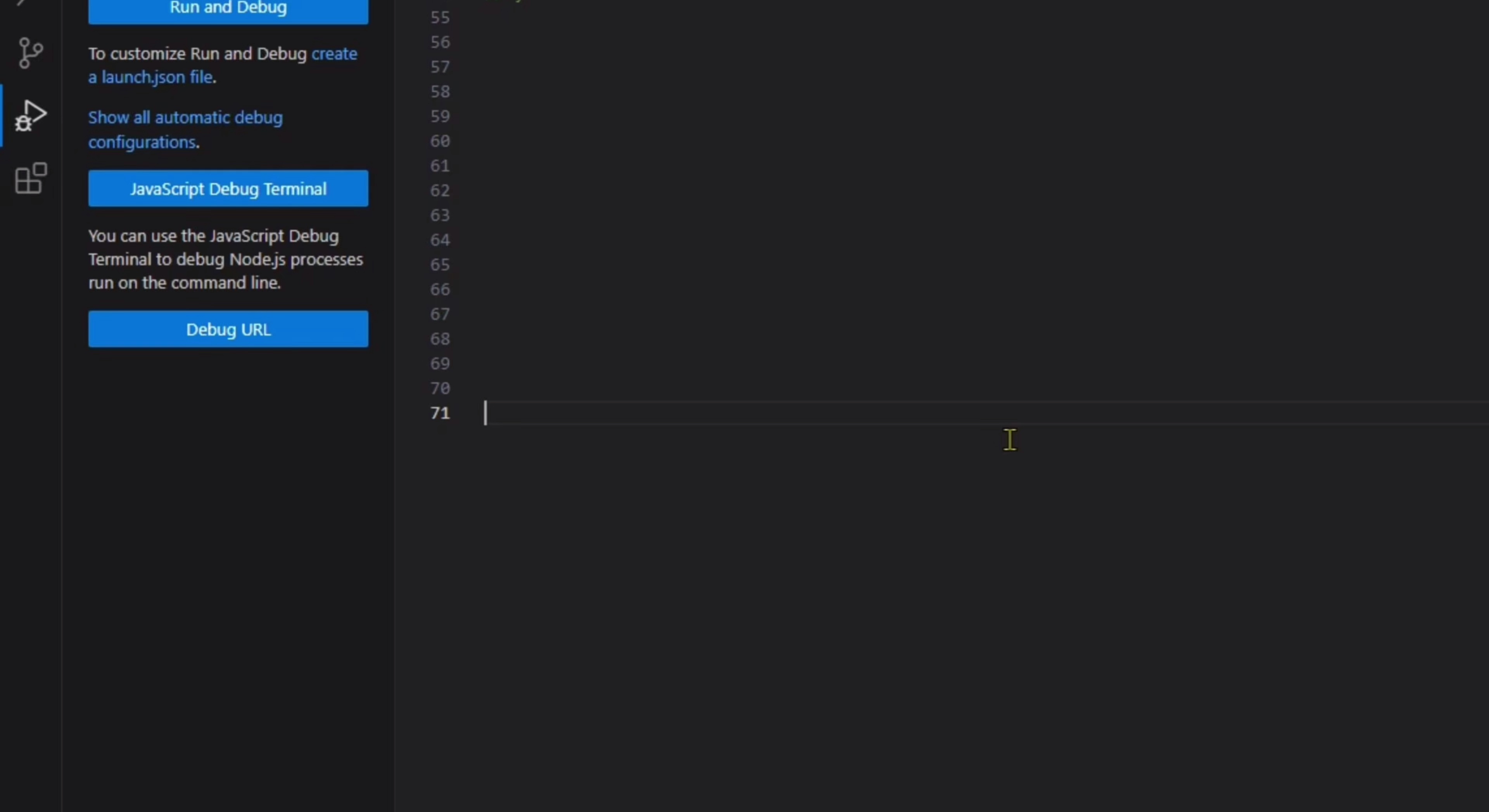Click line number 70
The image size is (1489, 812).
coord(440,389)
